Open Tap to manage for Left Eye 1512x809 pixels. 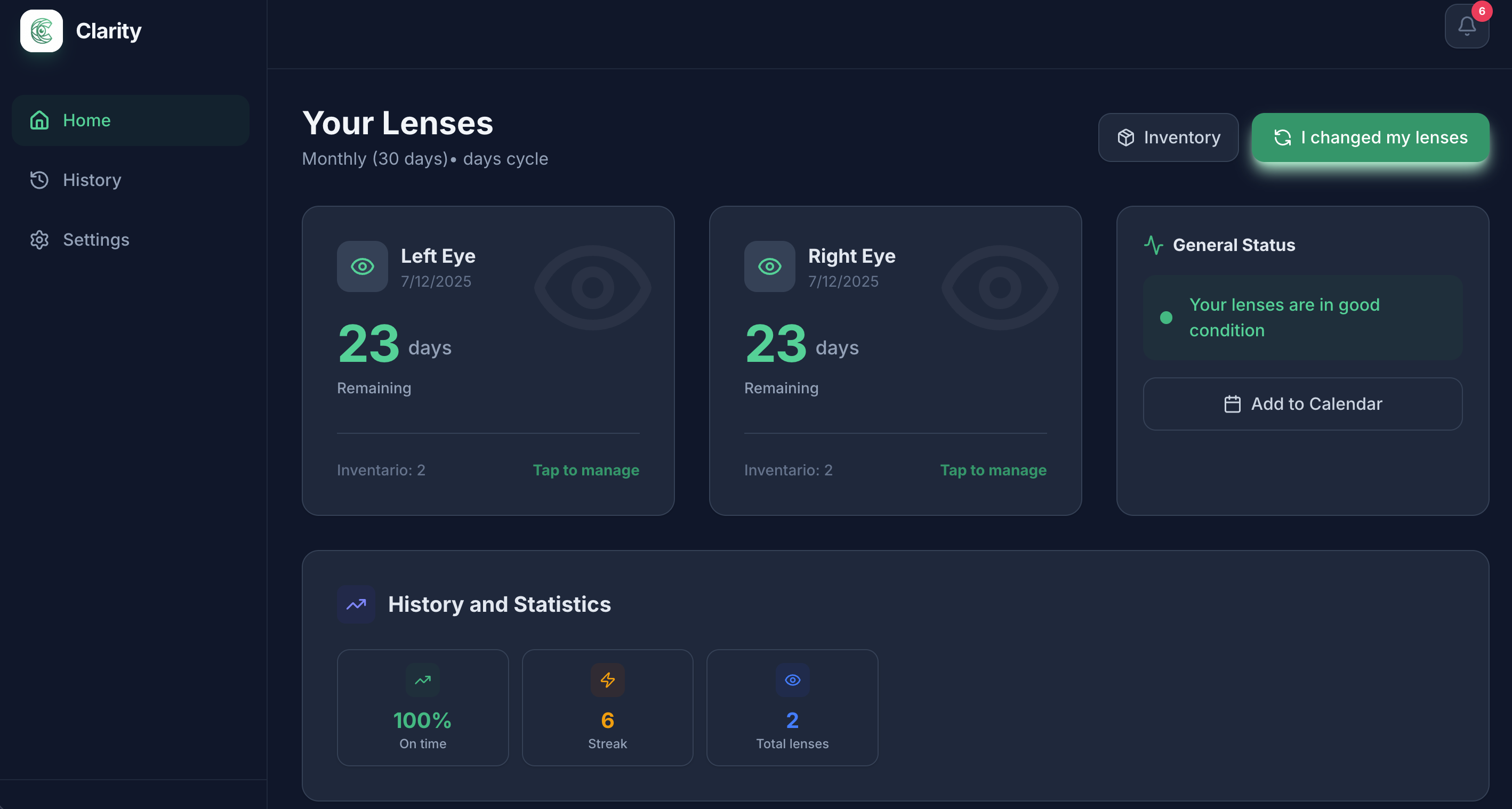tap(585, 470)
